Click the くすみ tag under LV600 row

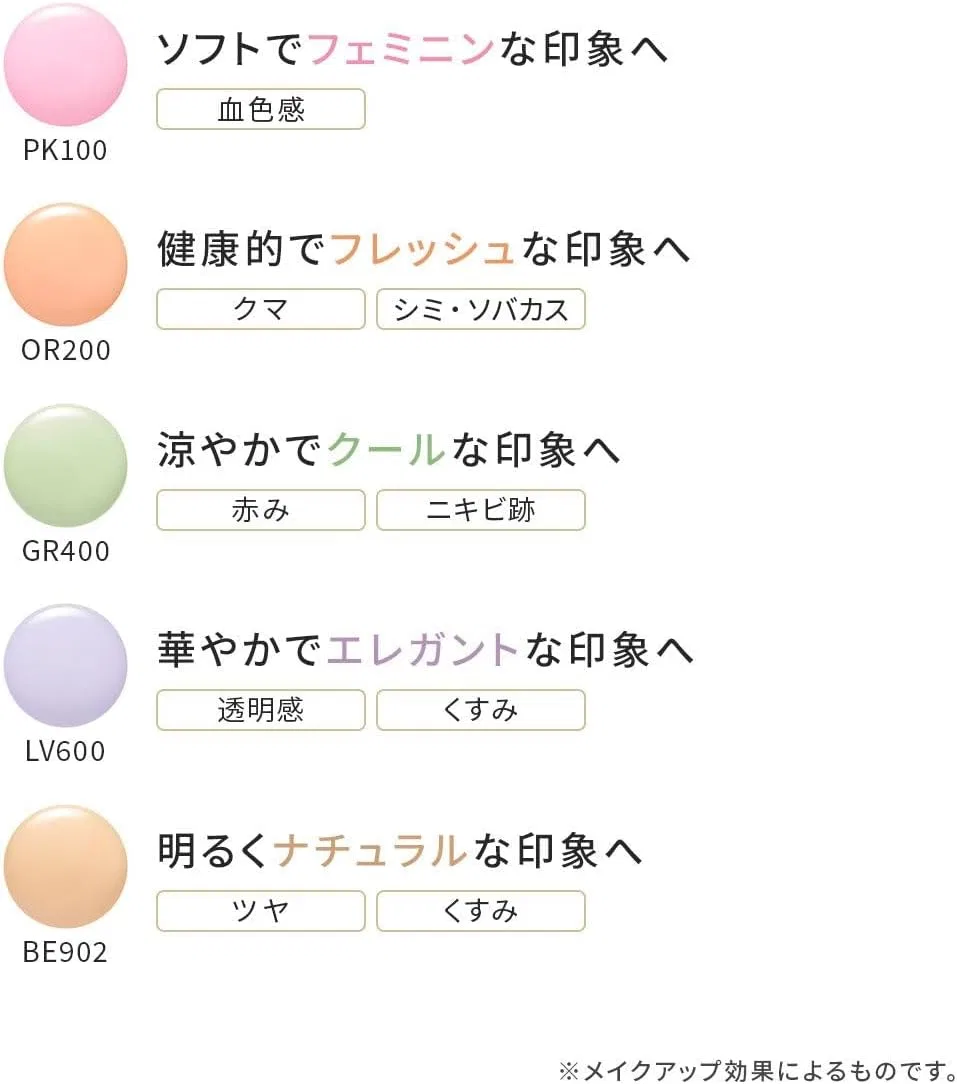coord(481,710)
